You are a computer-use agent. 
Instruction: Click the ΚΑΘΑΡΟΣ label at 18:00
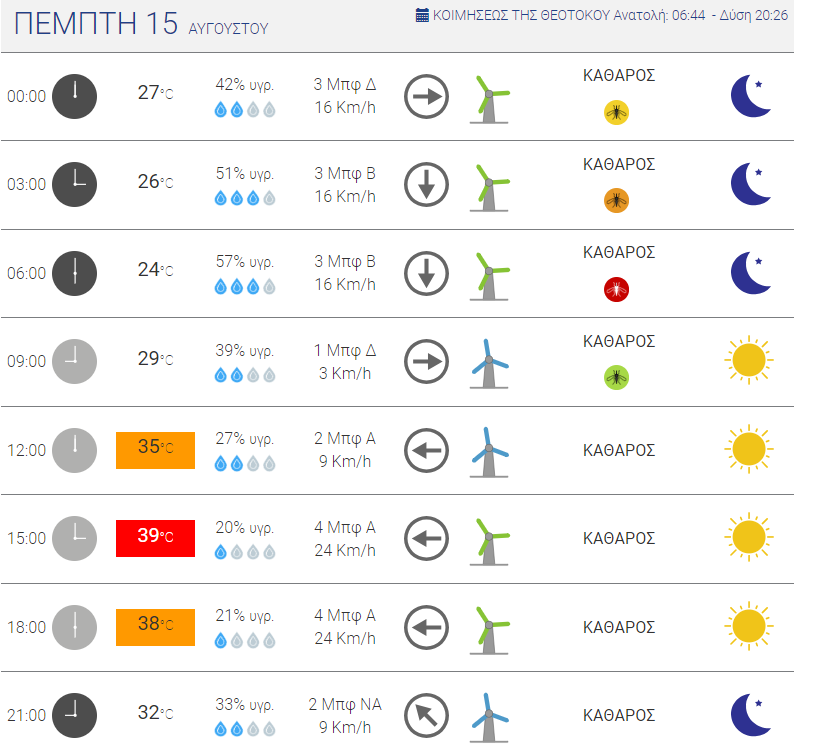coord(619,627)
